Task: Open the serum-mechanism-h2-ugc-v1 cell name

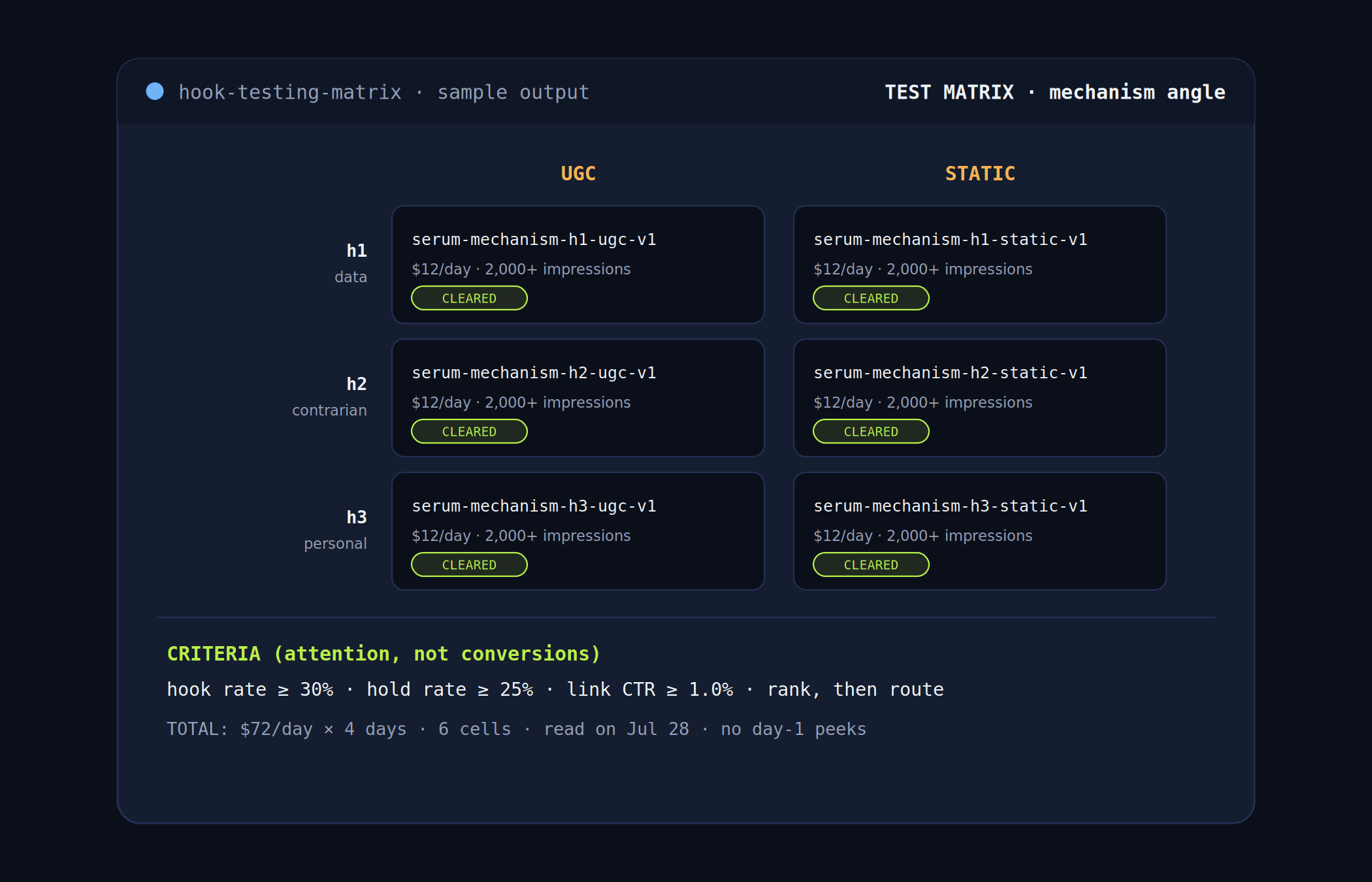Action: click(534, 373)
